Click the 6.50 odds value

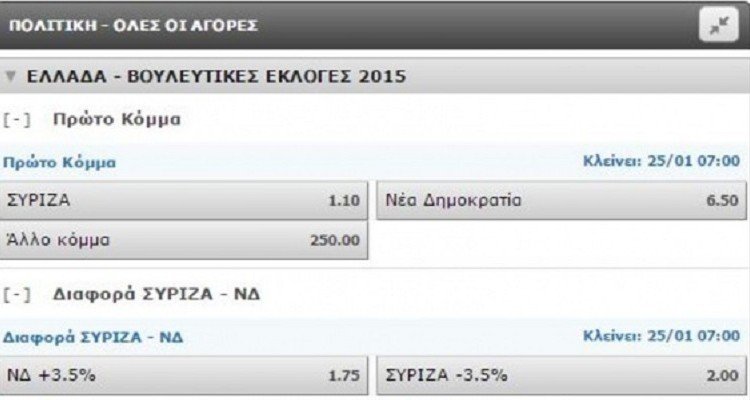pos(722,200)
